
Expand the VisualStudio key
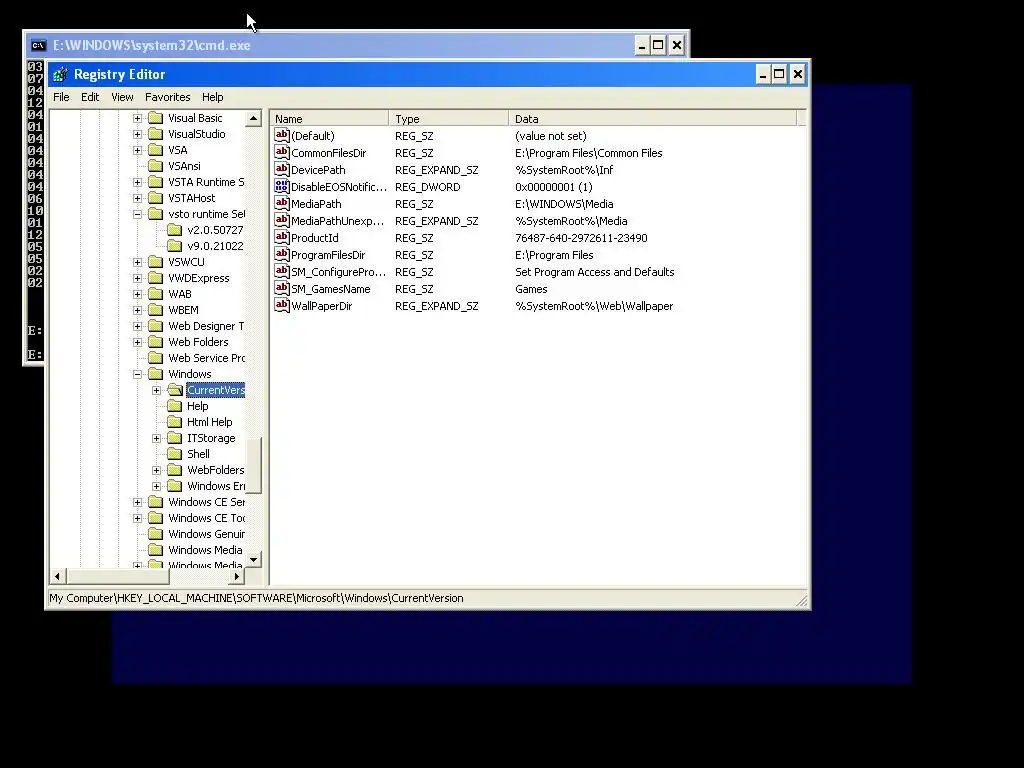pyautogui.click(x=137, y=134)
